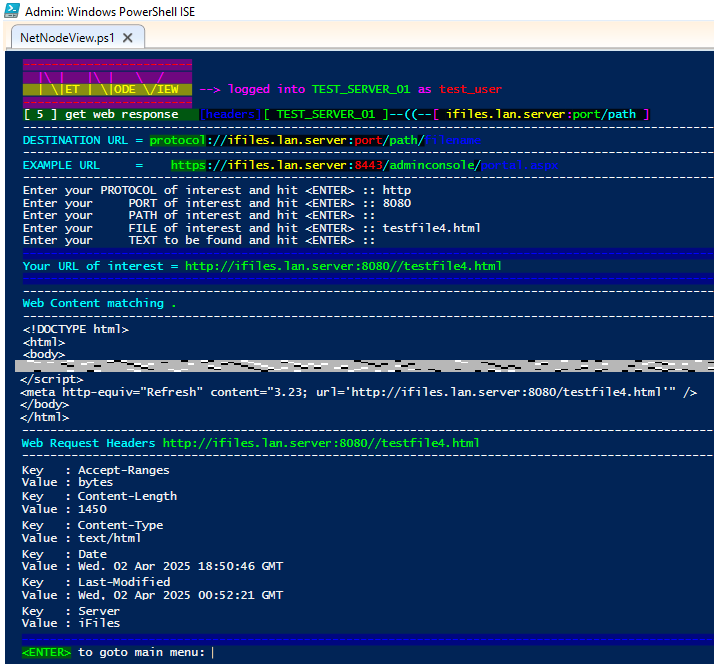Click the 'TEXT to be found' prompt line
Image resolution: width=714 pixels, height=664 pixels.
tap(199, 240)
